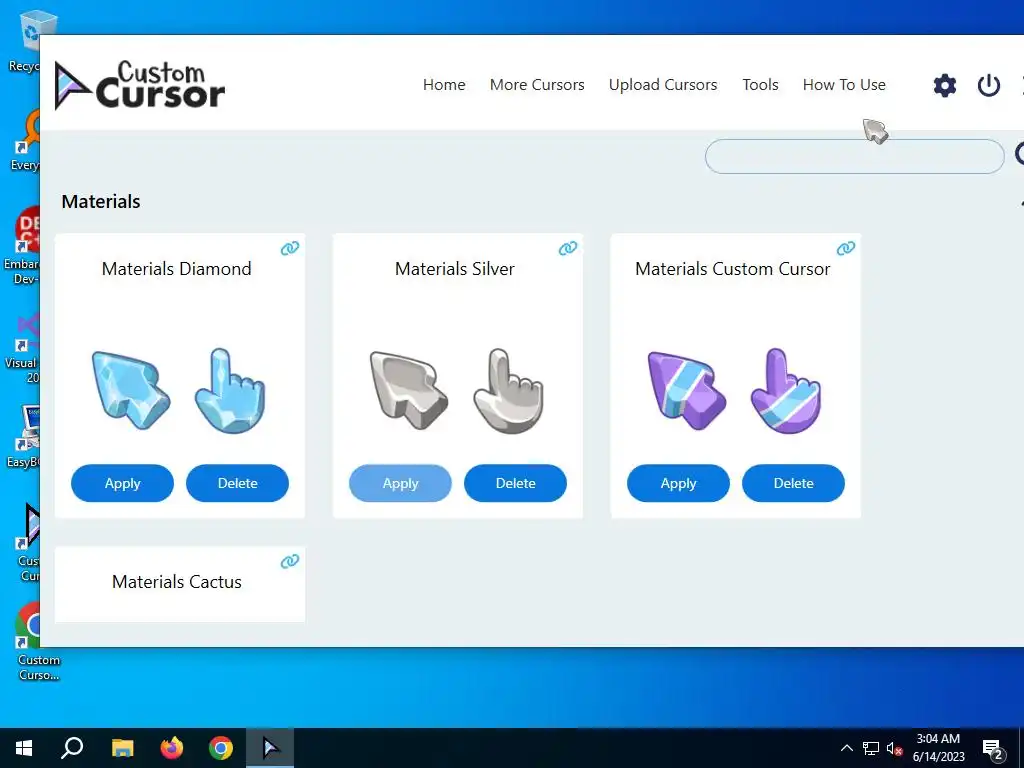Viewport: 1024px width, 768px height.
Task: Apply the Materials Silver cursor
Action: (x=400, y=483)
